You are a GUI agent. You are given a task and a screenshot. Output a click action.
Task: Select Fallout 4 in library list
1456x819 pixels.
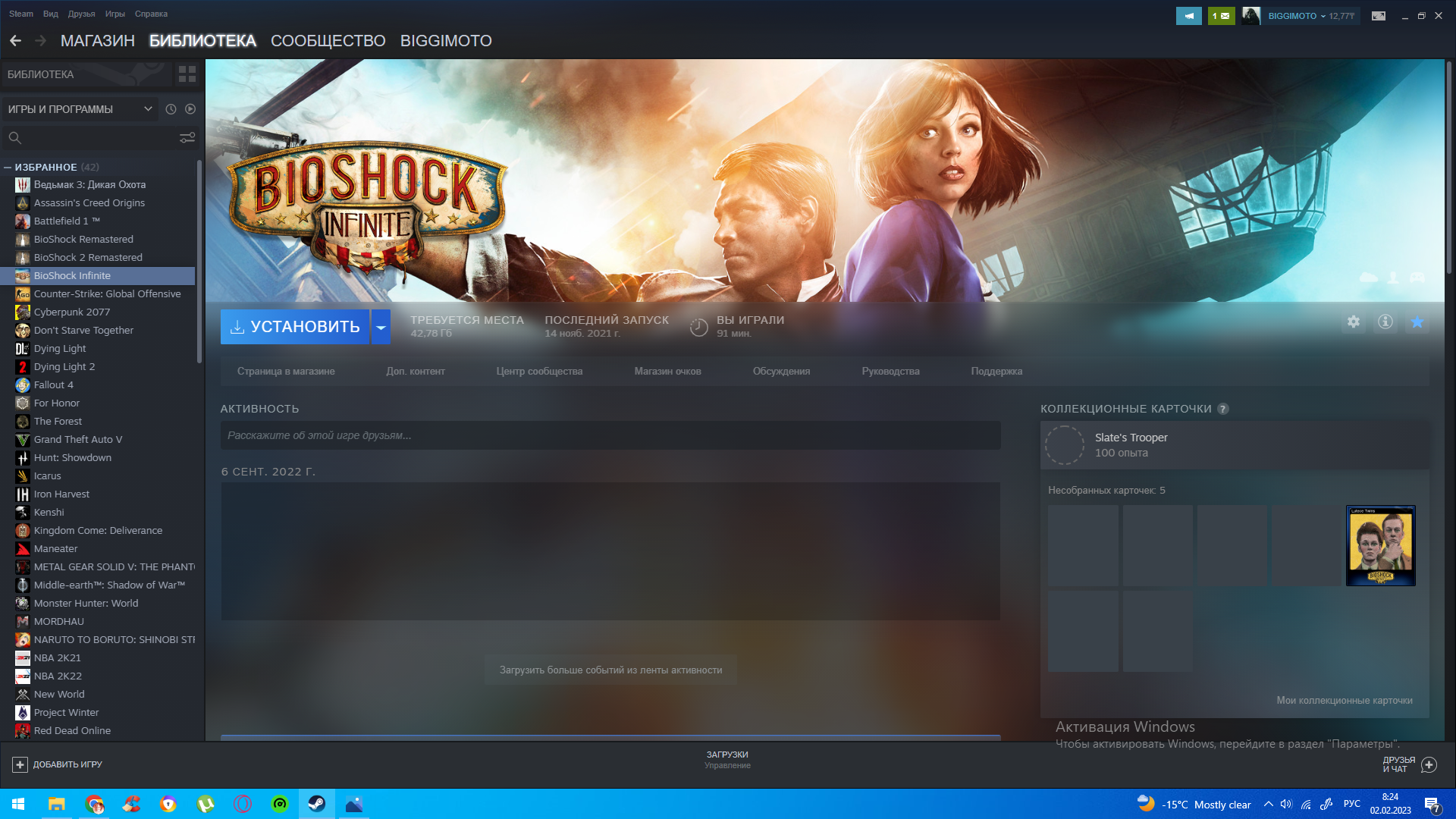click(x=99, y=385)
